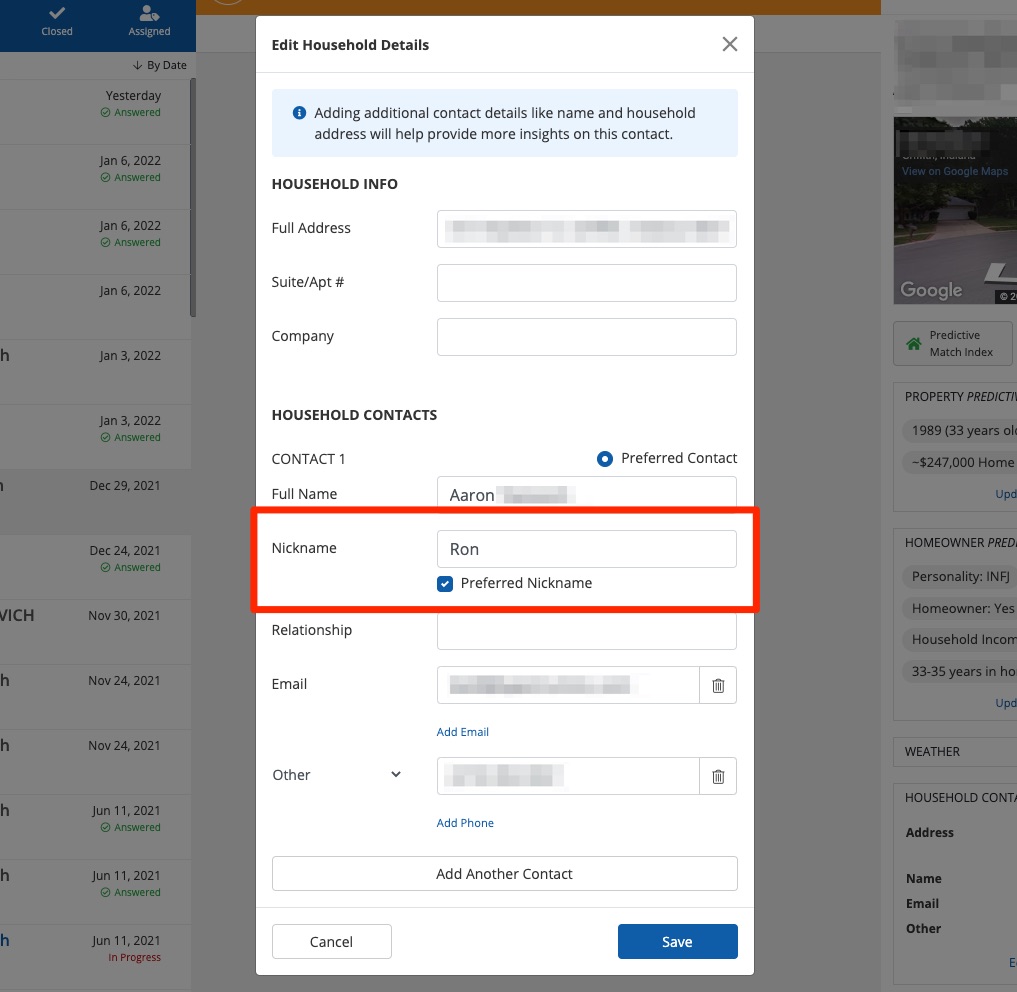The height and width of the screenshot is (992, 1017).
Task: Toggle the Preferred Nickname checkbox
Action: (445, 583)
